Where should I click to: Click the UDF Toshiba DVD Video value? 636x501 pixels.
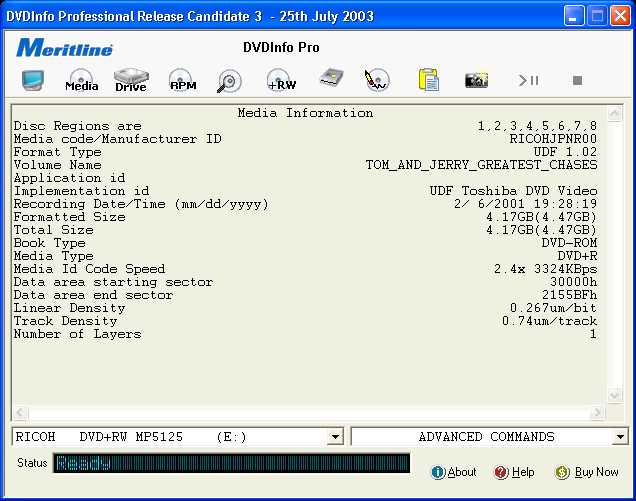click(513, 191)
